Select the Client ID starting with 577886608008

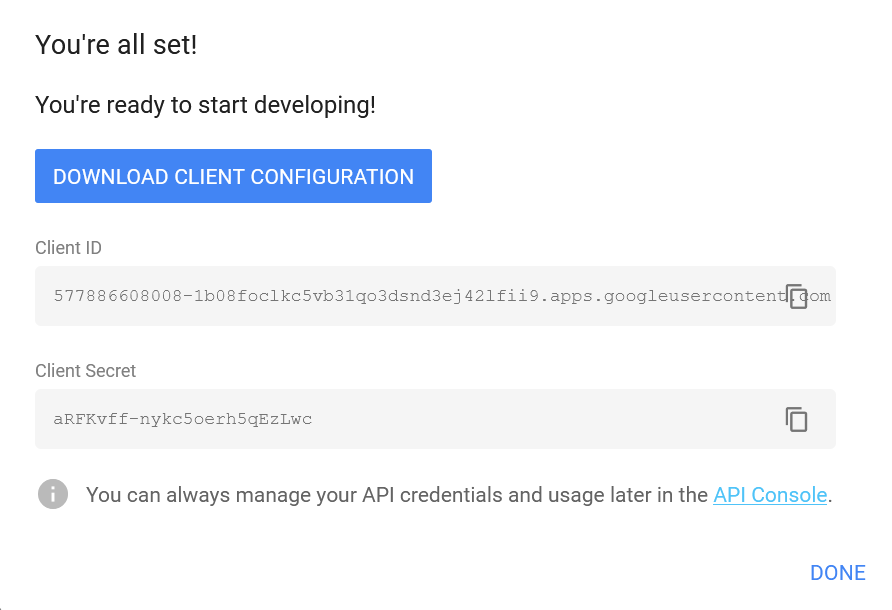(400, 296)
